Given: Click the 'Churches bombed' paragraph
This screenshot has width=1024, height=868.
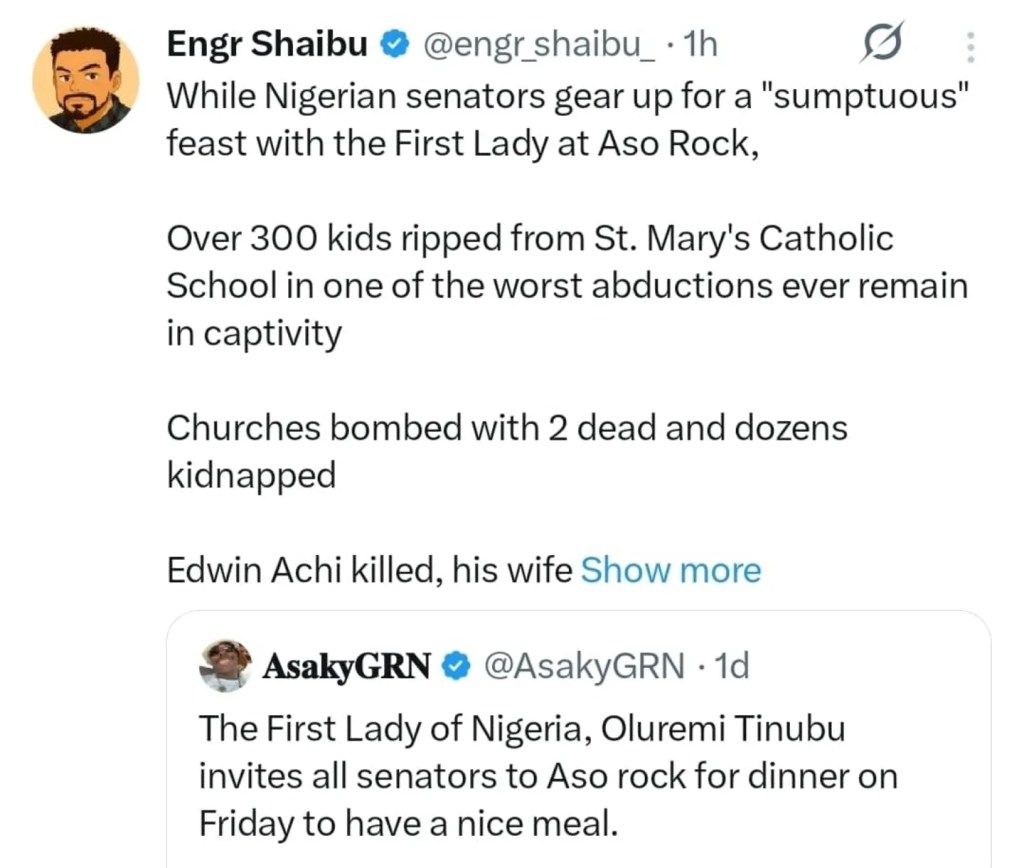Looking at the screenshot, I should [x=505, y=451].
